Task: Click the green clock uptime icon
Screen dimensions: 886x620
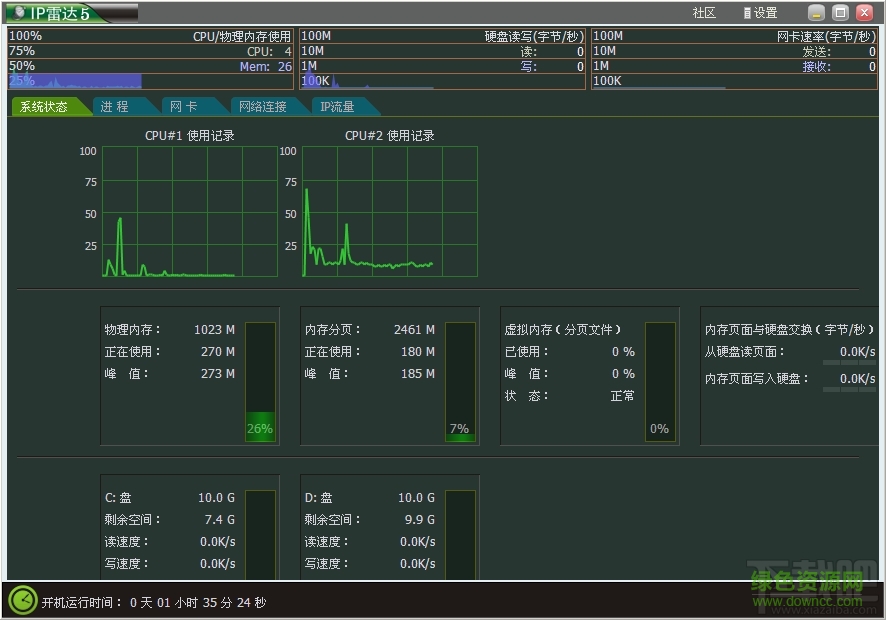Action: click(x=22, y=600)
